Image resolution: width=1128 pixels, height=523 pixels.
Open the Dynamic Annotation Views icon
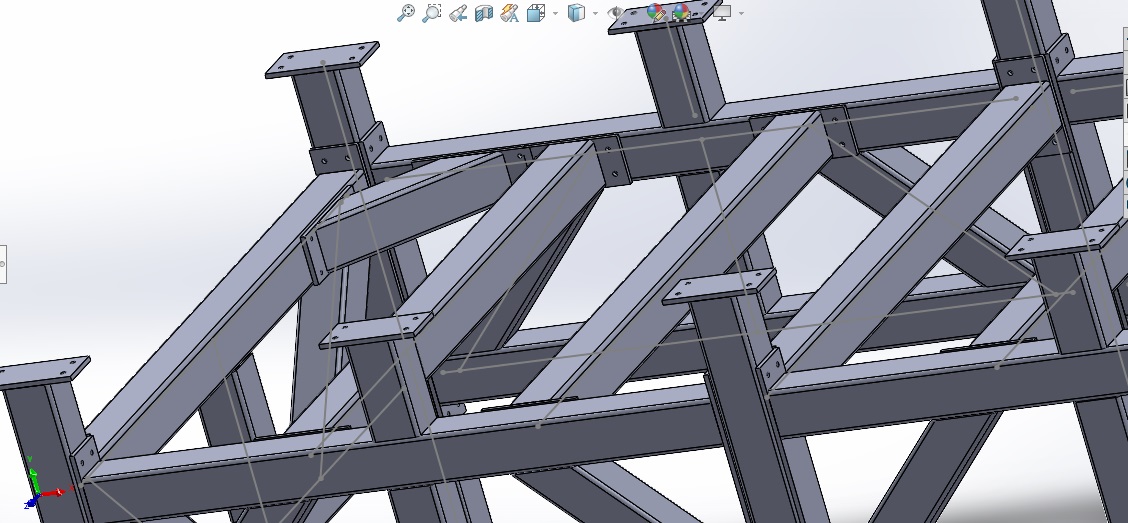pyautogui.click(x=510, y=13)
